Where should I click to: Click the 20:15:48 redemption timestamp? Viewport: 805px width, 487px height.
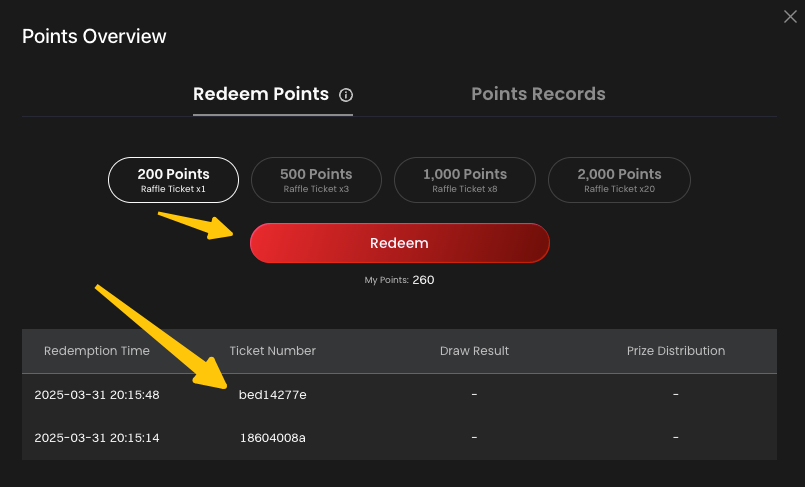97,395
